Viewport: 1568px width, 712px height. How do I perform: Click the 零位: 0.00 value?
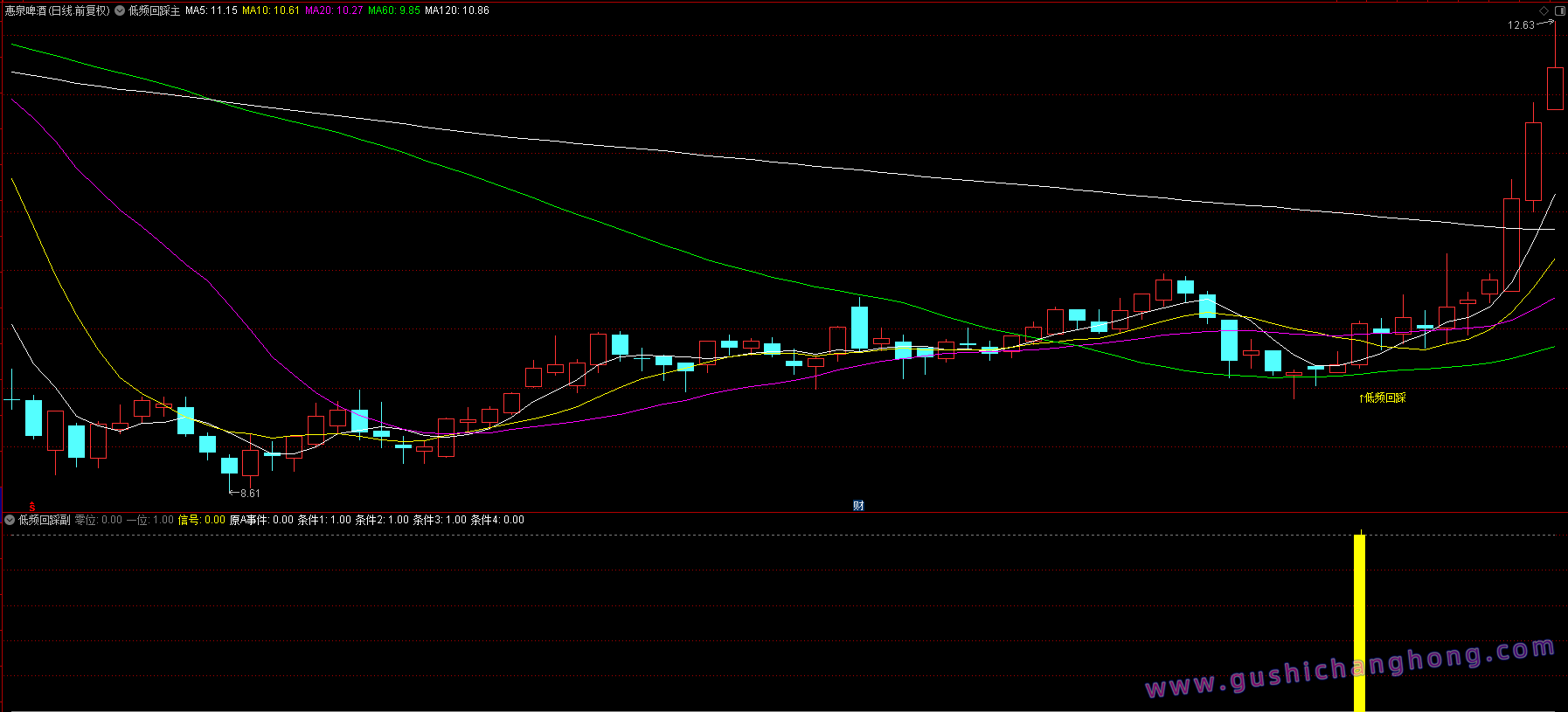point(99,520)
